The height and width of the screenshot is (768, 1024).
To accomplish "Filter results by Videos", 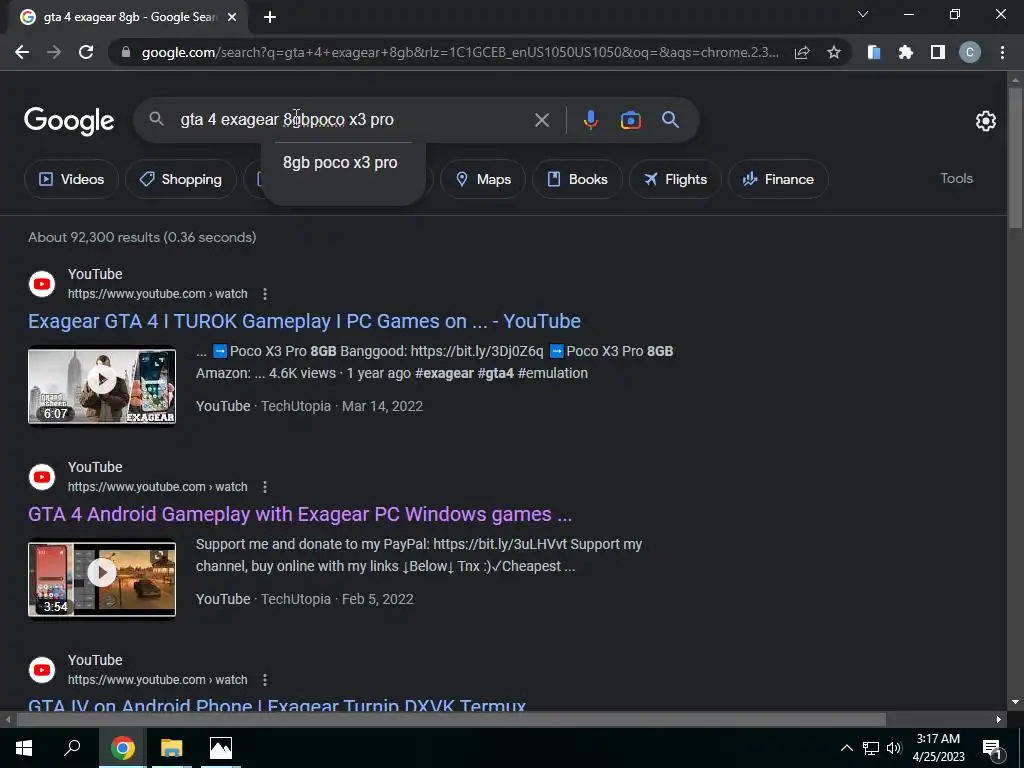I will [x=71, y=179].
